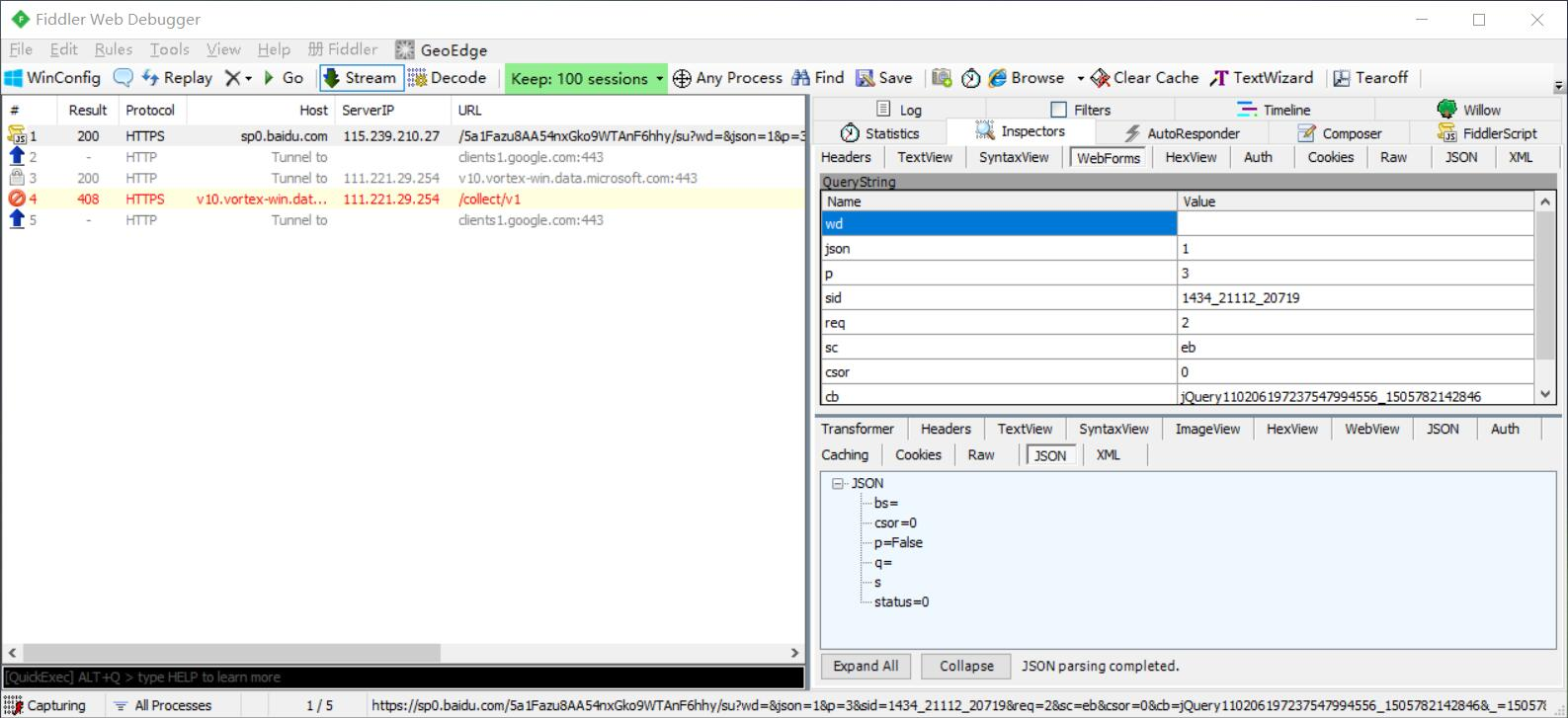Screen dimensions: 1568x718
Task: Click the Protocol column header
Action: (x=152, y=110)
